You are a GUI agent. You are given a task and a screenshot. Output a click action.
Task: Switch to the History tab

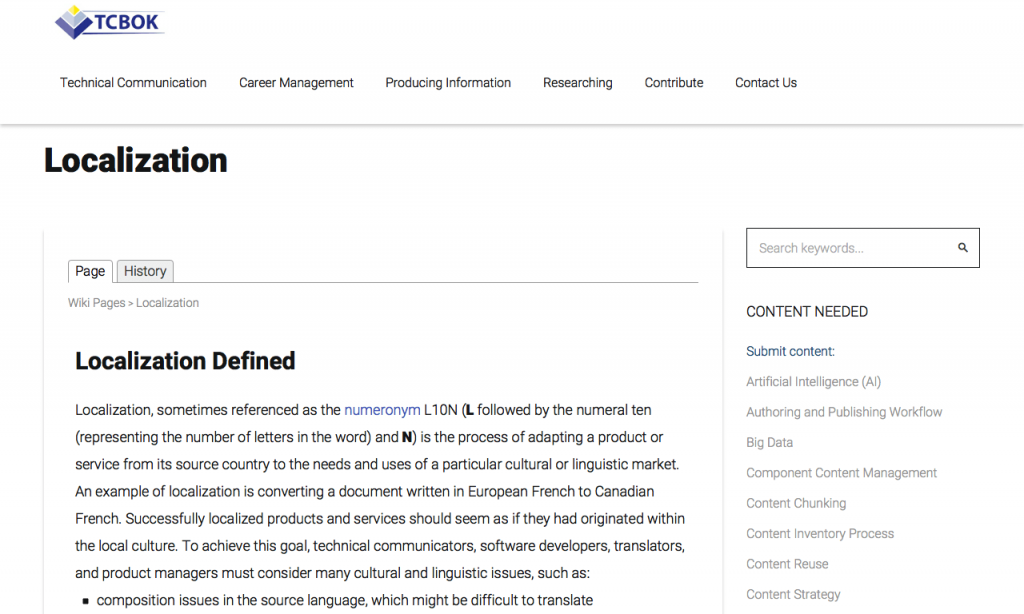pyautogui.click(x=144, y=271)
